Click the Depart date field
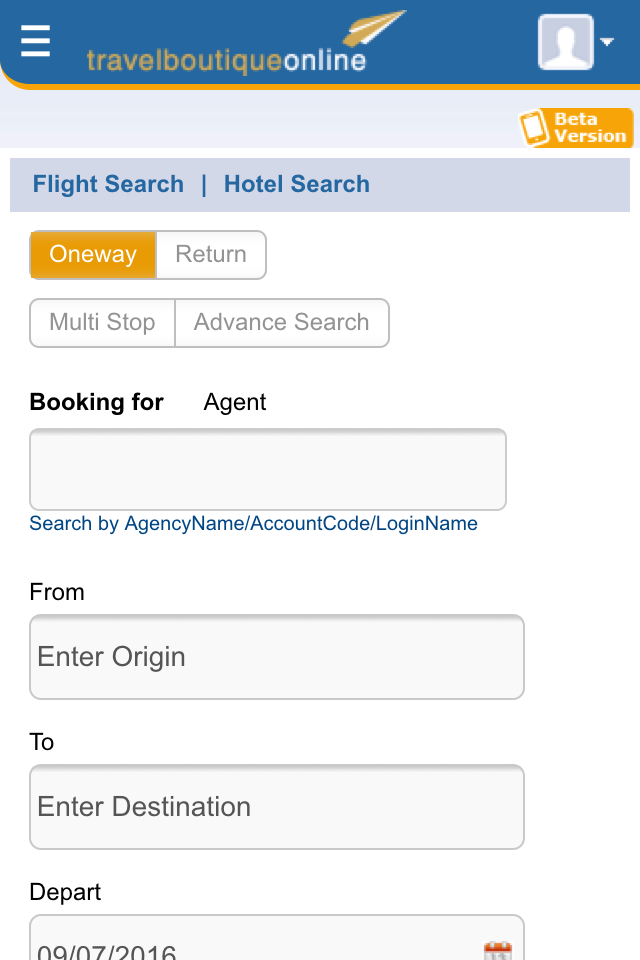The height and width of the screenshot is (960, 640). pos(277,938)
